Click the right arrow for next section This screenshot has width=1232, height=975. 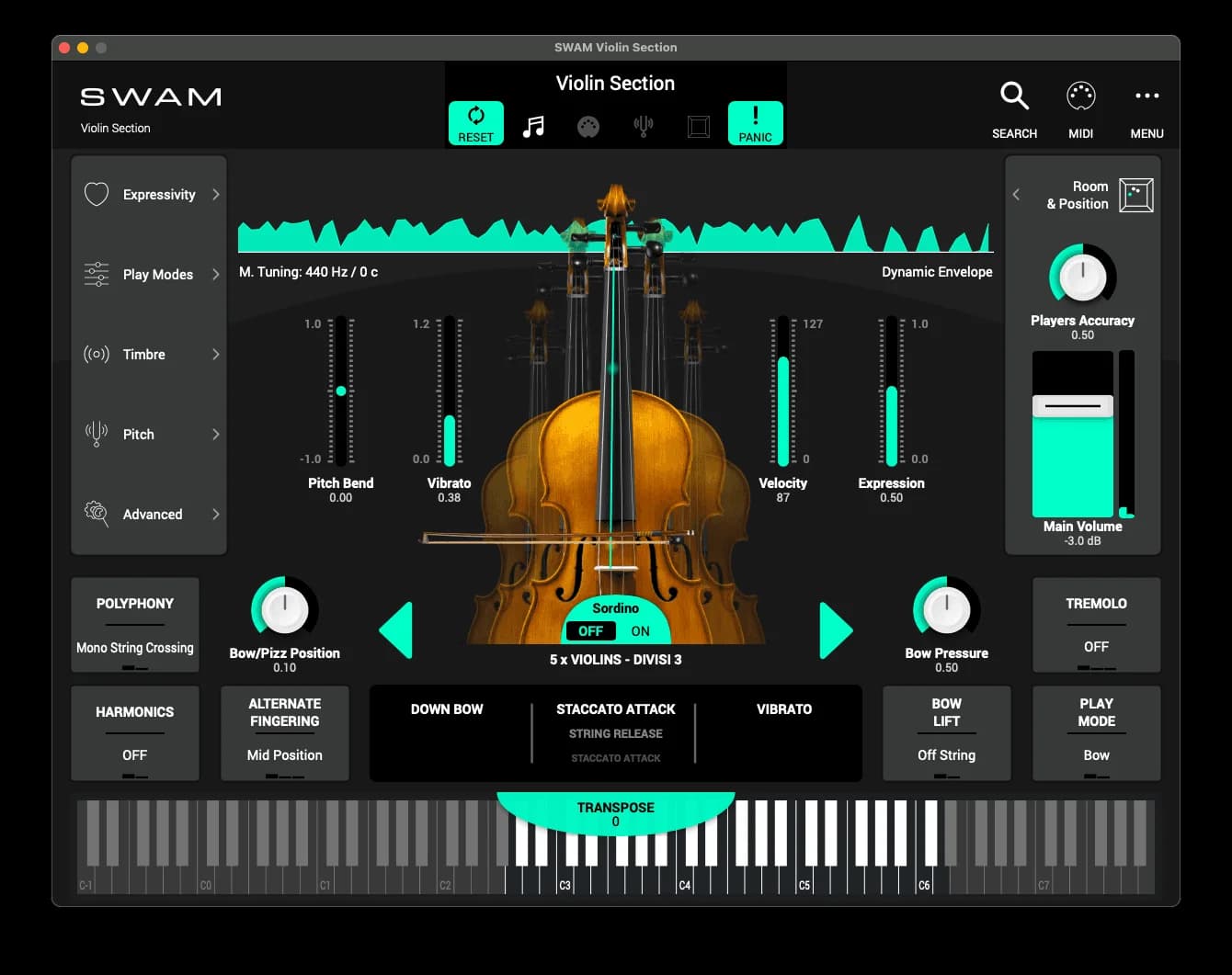coord(835,630)
